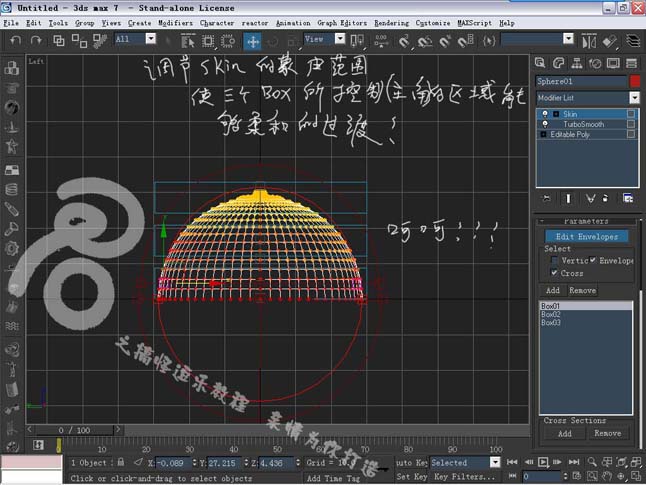Click box at right of Editable Poly row
646x485 pixels.
[631, 134]
